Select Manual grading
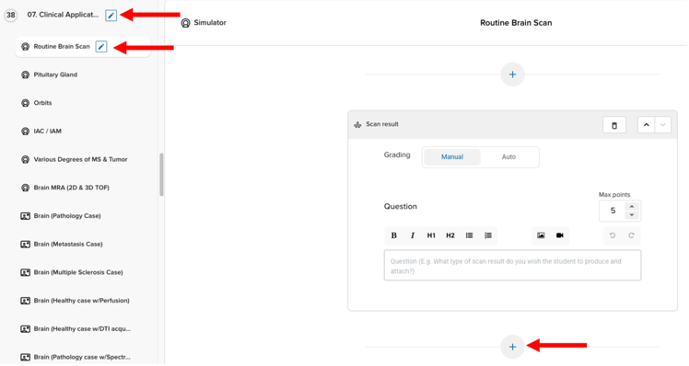 tap(452, 157)
